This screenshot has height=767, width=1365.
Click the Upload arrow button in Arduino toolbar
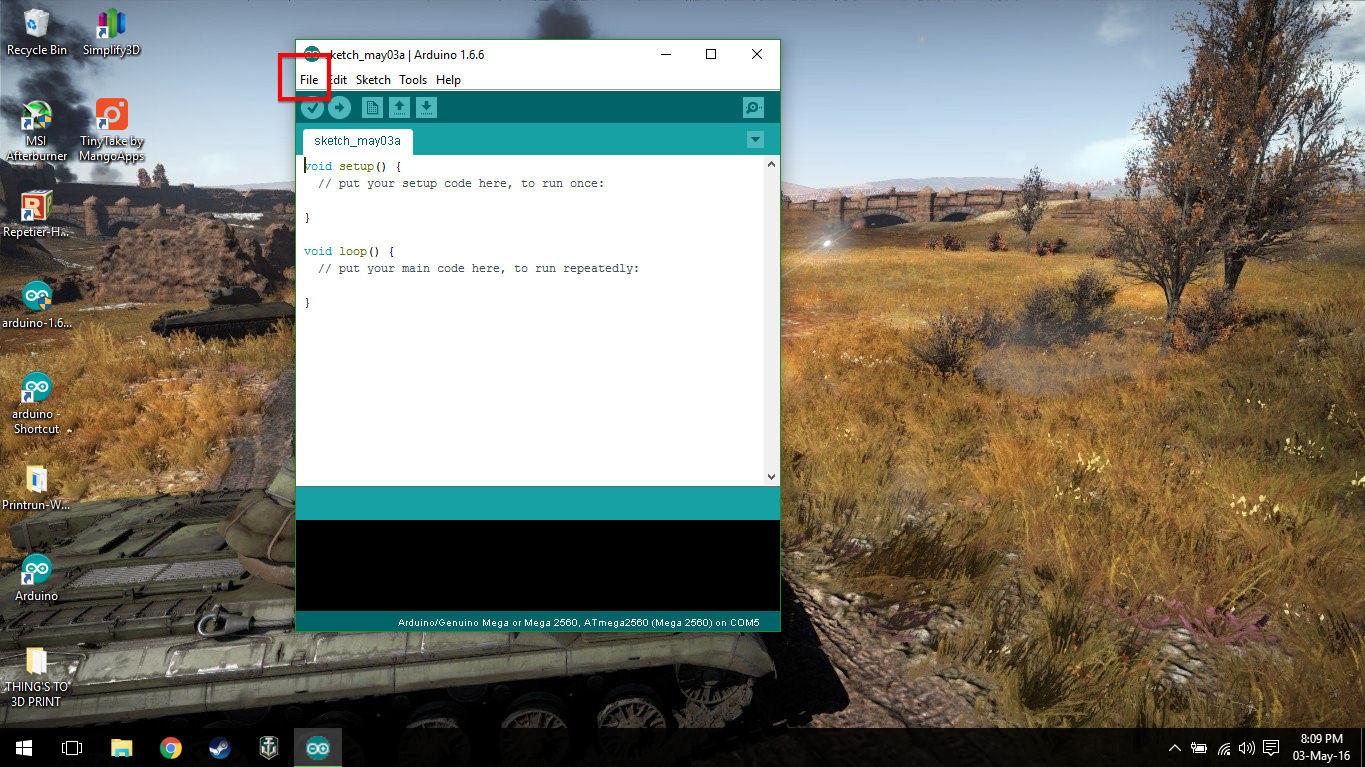pyautogui.click(x=340, y=108)
